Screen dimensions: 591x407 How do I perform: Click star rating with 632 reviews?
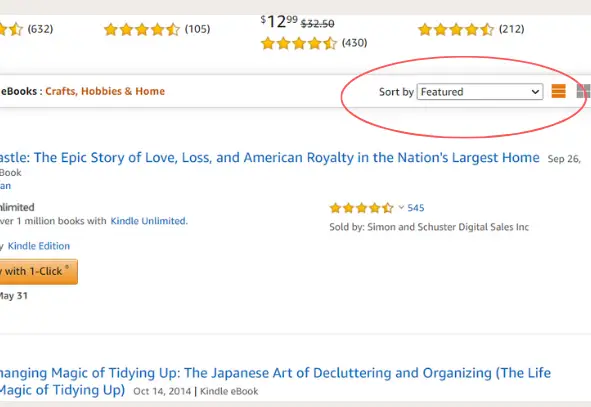pyautogui.click(x=11, y=29)
